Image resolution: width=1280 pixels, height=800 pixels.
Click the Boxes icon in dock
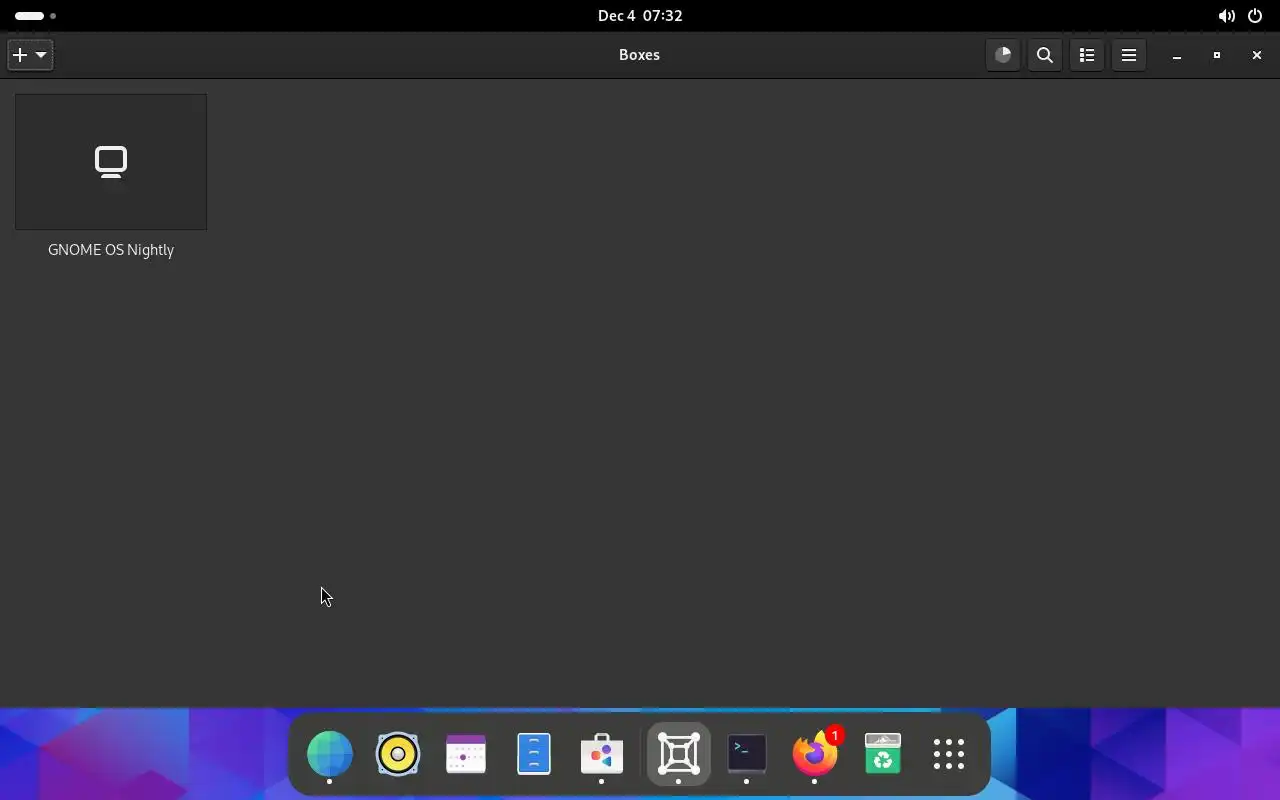(679, 754)
